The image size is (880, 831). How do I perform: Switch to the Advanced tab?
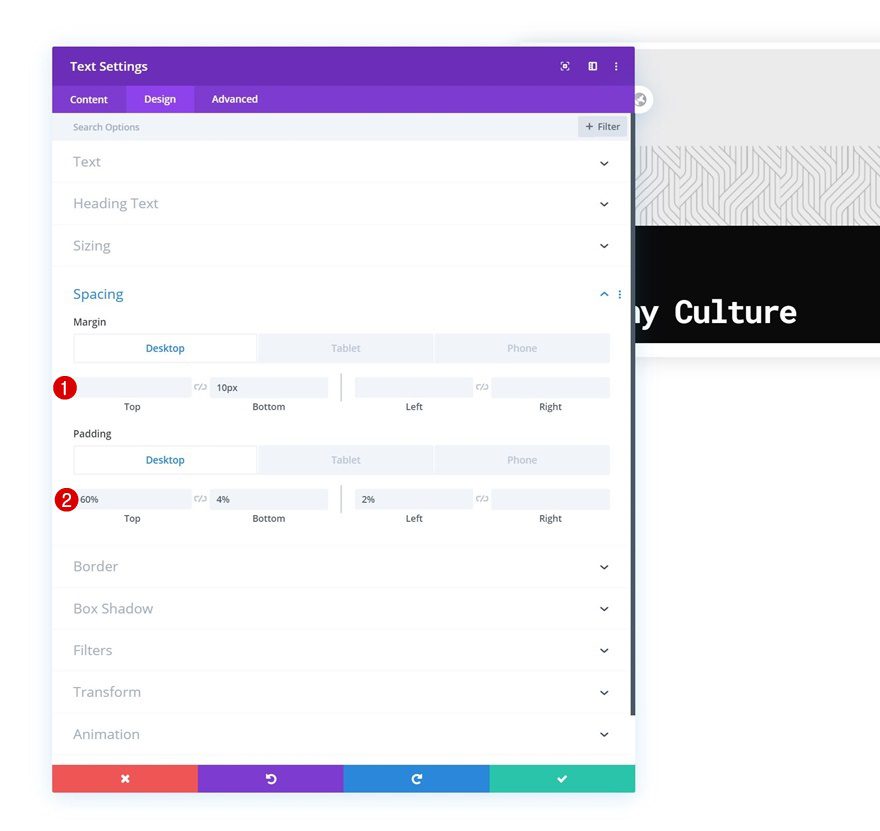click(x=234, y=99)
